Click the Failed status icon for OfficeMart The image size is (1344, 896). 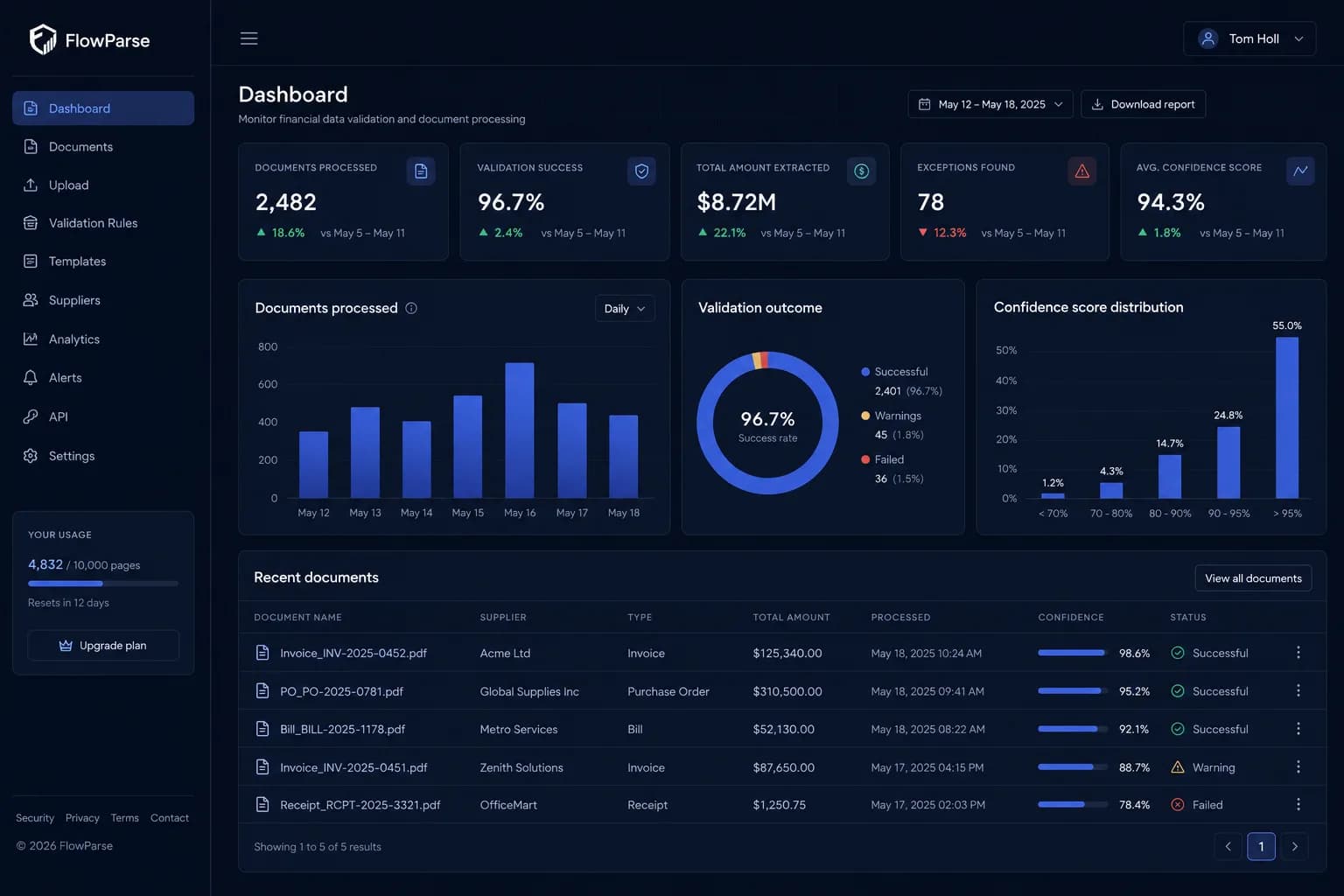pyautogui.click(x=1178, y=805)
